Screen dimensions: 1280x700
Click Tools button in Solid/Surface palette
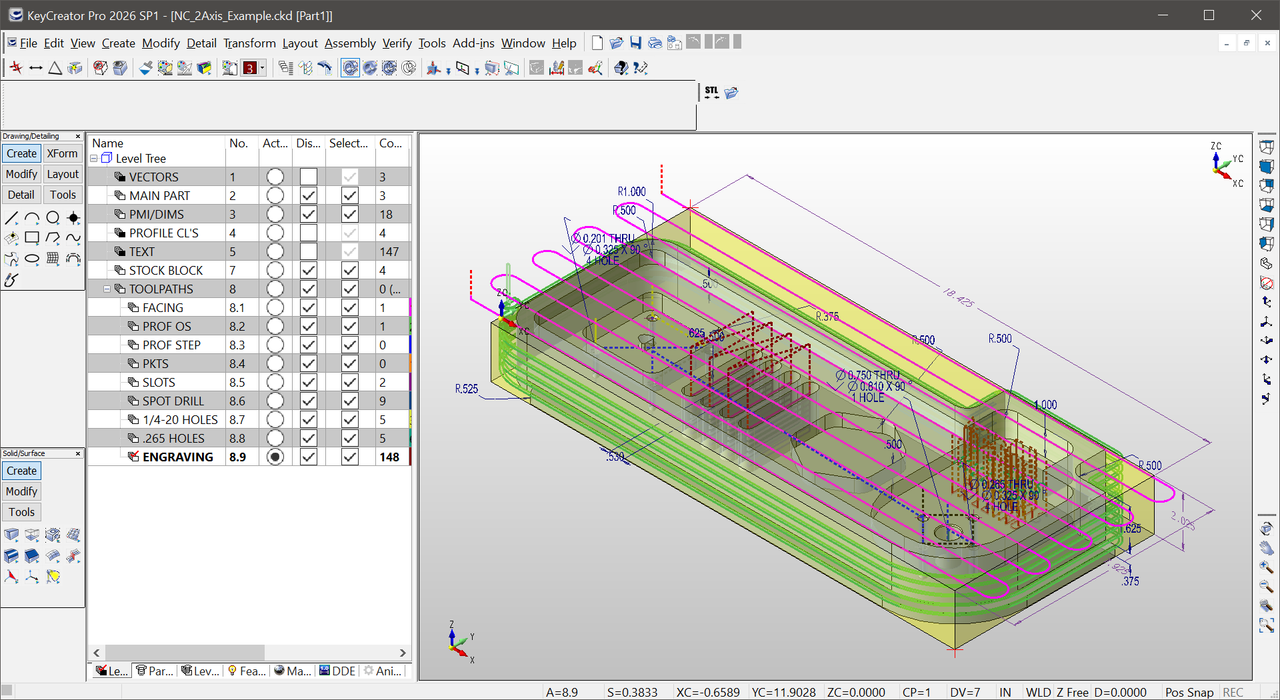[21, 512]
